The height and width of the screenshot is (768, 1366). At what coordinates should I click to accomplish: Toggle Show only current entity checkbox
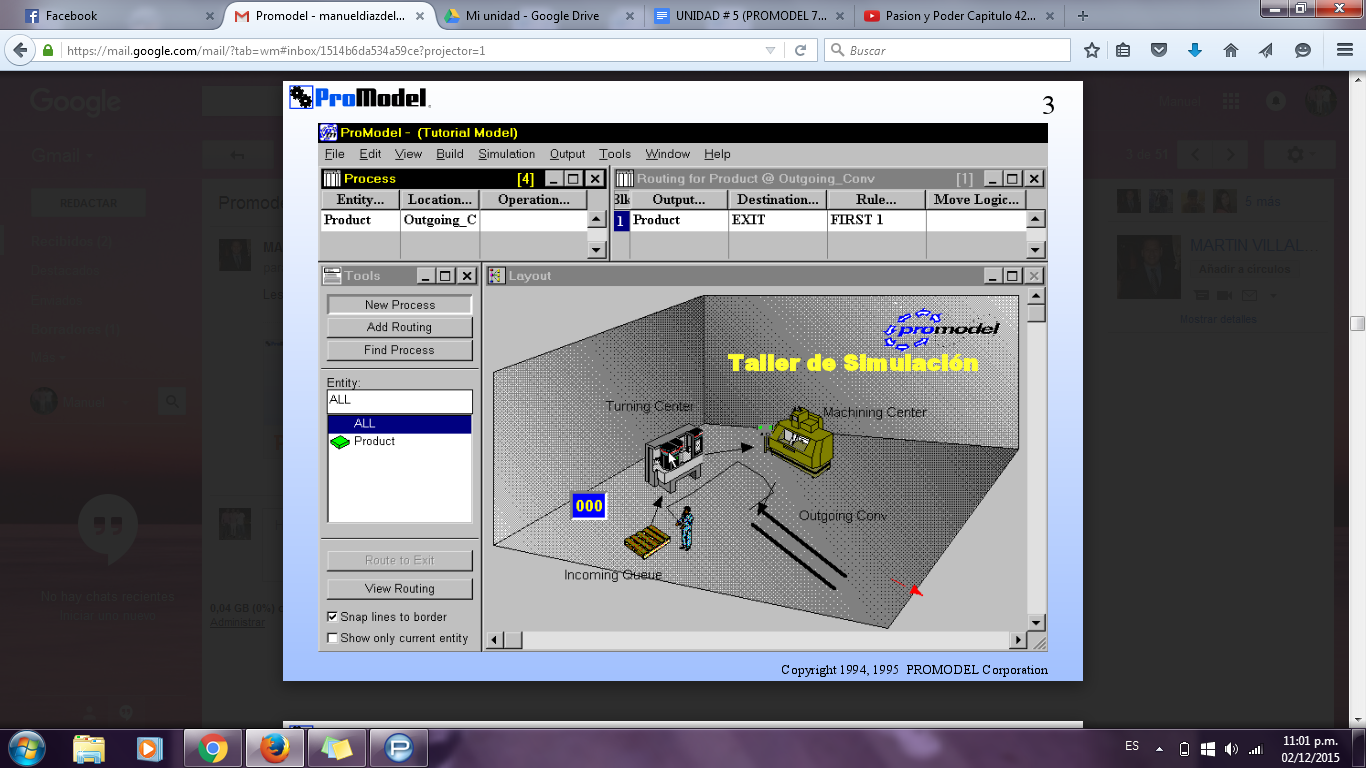tap(333, 638)
